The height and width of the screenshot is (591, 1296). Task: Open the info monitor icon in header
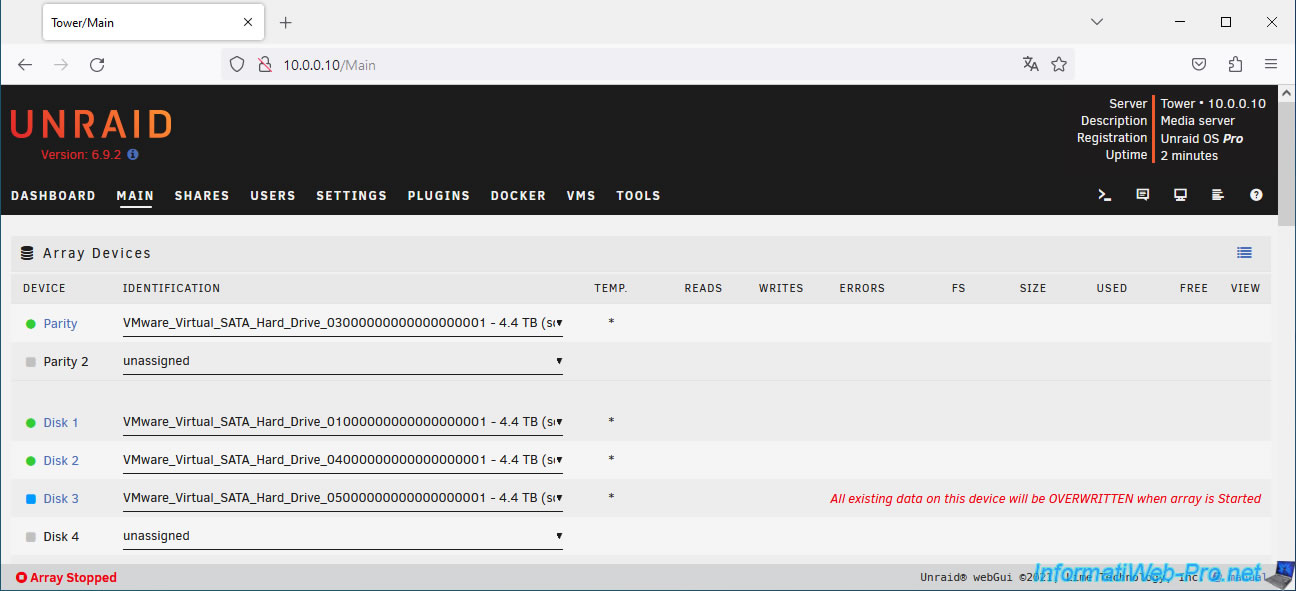pyautogui.click(x=1181, y=196)
